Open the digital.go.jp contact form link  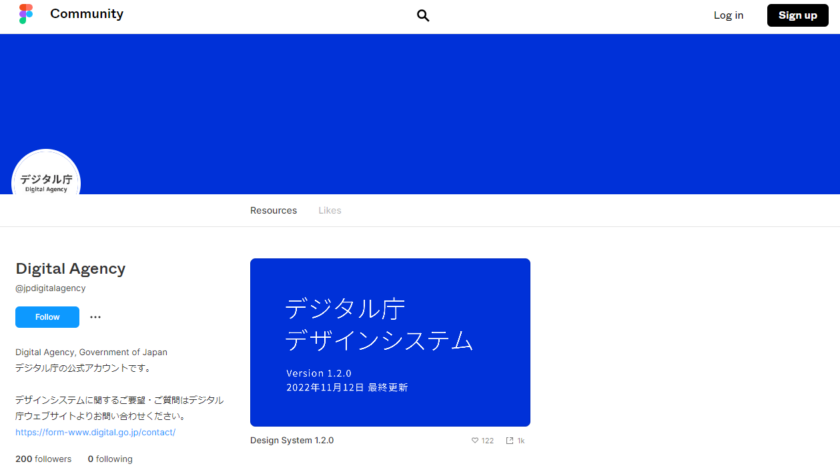(x=95, y=432)
